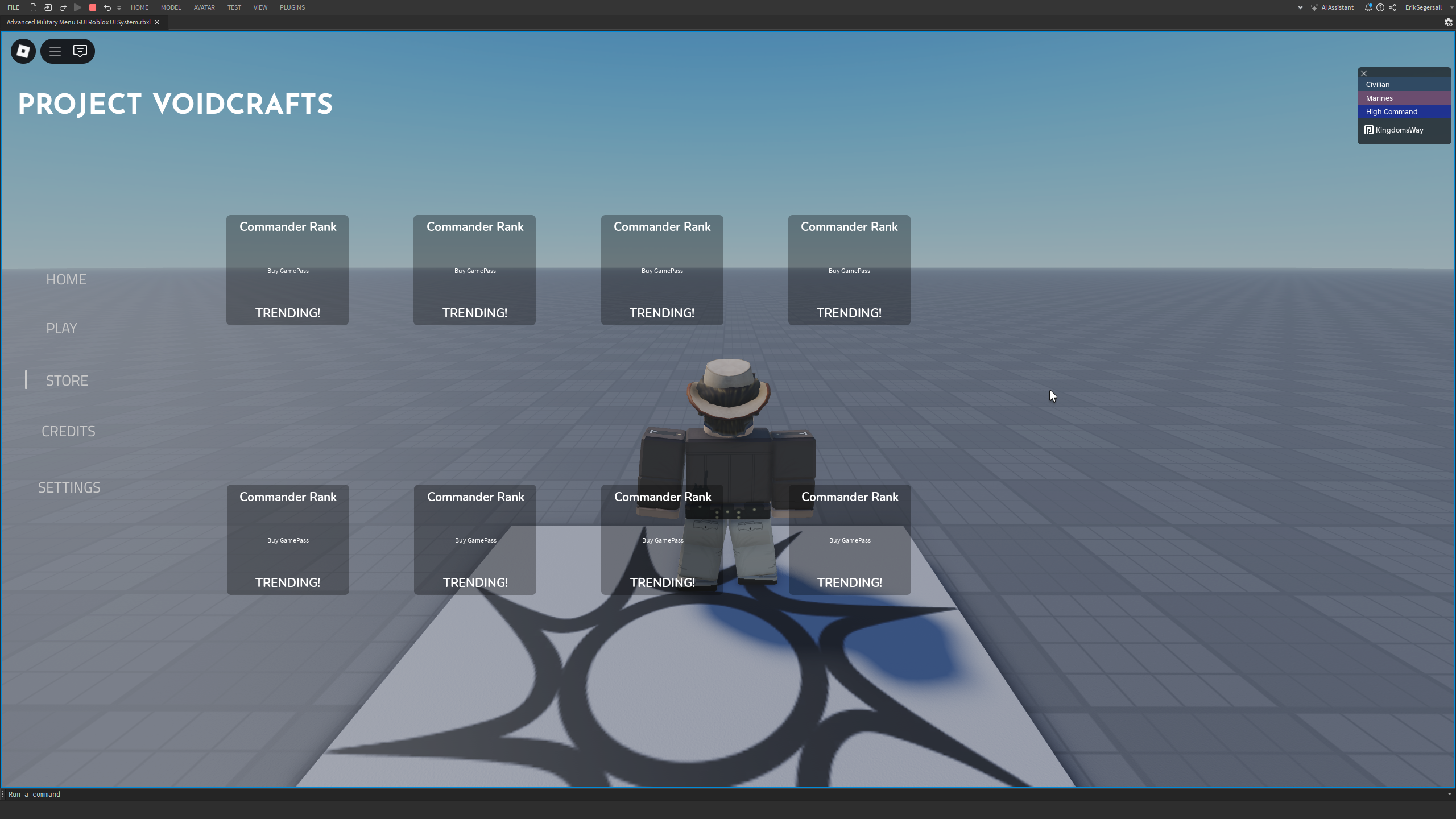
Task: Create a new place file
Action: 32,7
